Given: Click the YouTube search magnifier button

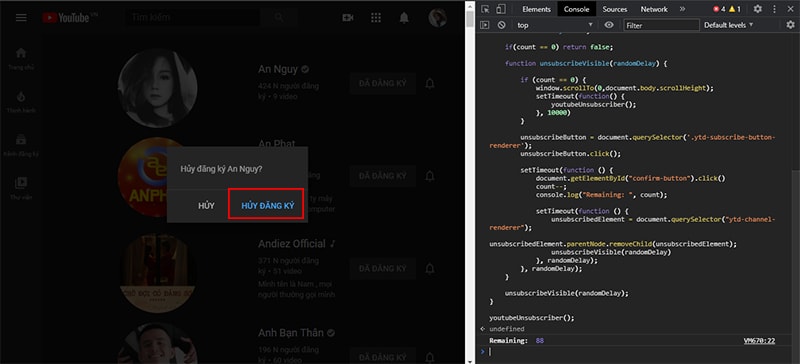Looking at the screenshot, I should click(x=279, y=17).
